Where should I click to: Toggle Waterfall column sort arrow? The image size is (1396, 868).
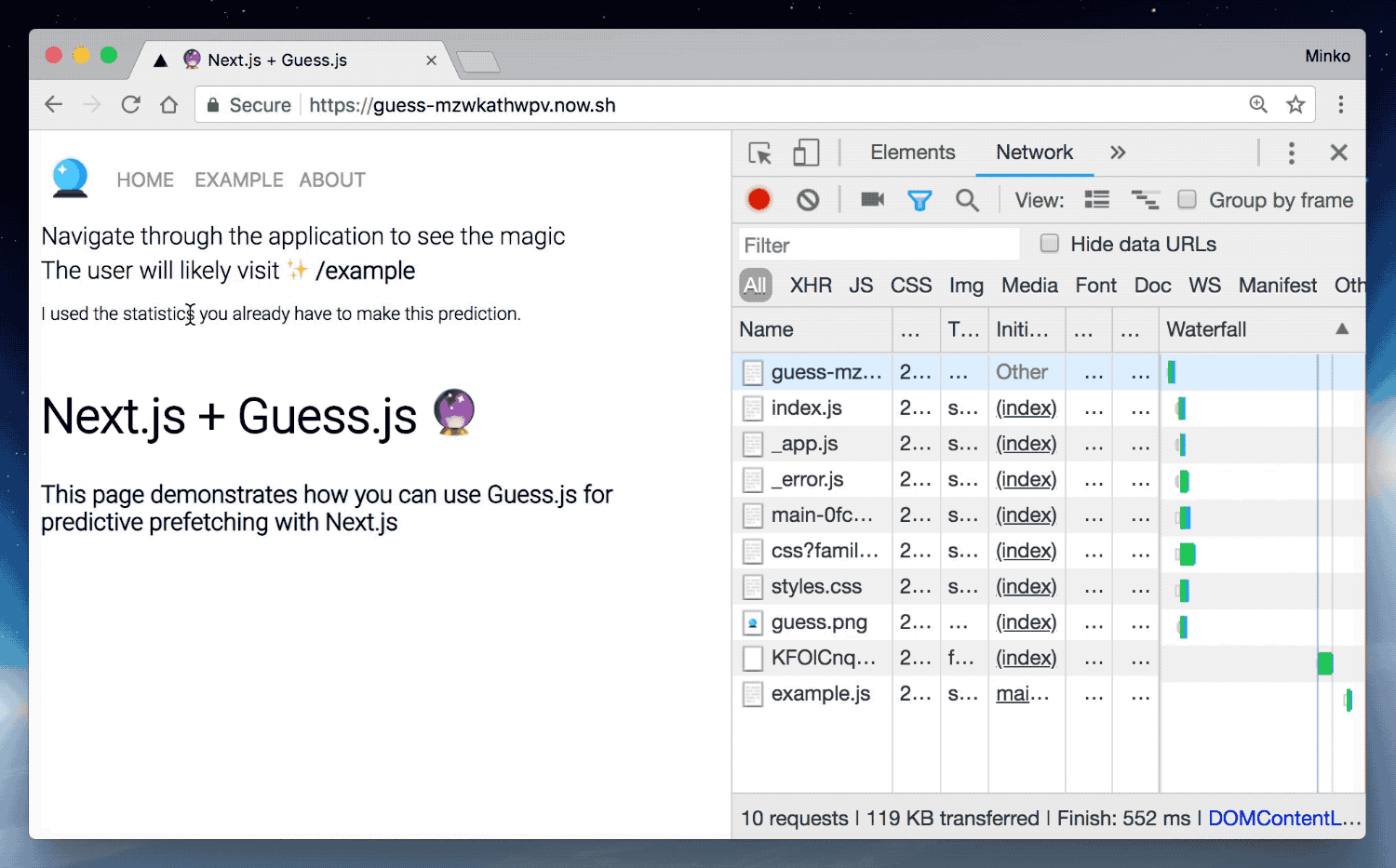tap(1342, 328)
